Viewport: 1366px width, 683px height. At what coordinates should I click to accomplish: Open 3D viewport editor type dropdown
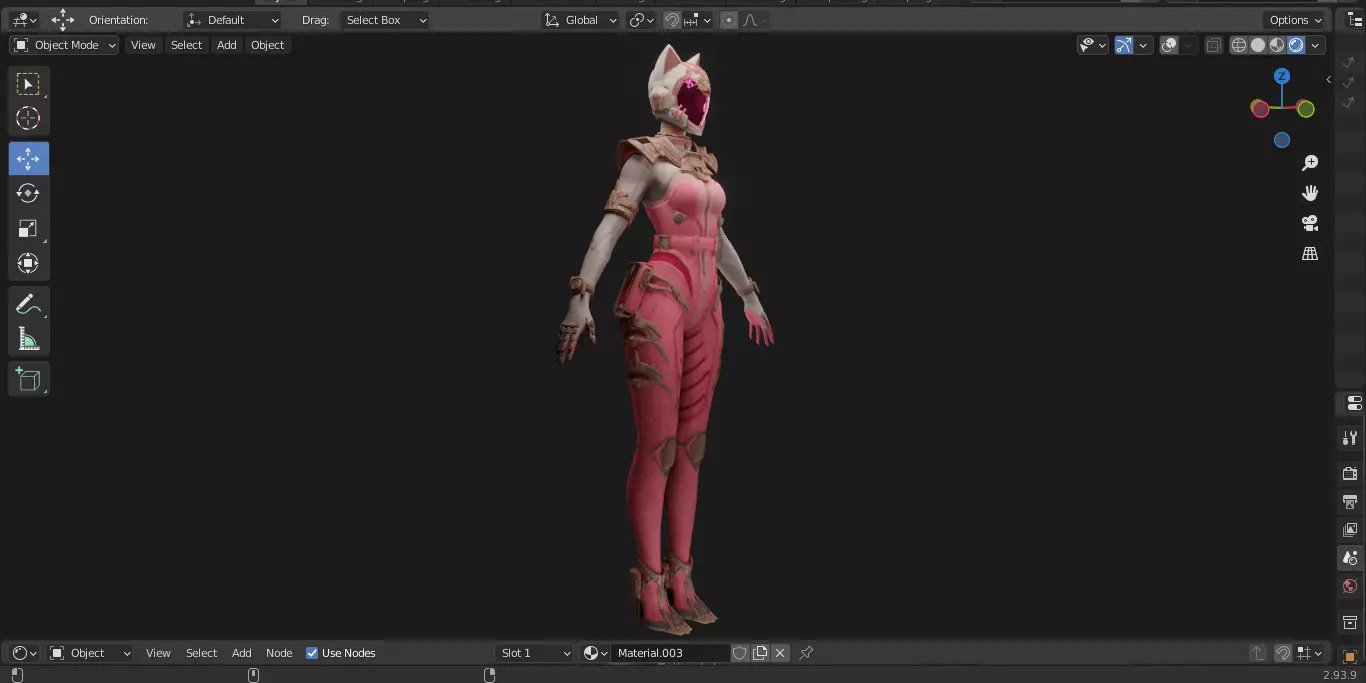[24, 20]
